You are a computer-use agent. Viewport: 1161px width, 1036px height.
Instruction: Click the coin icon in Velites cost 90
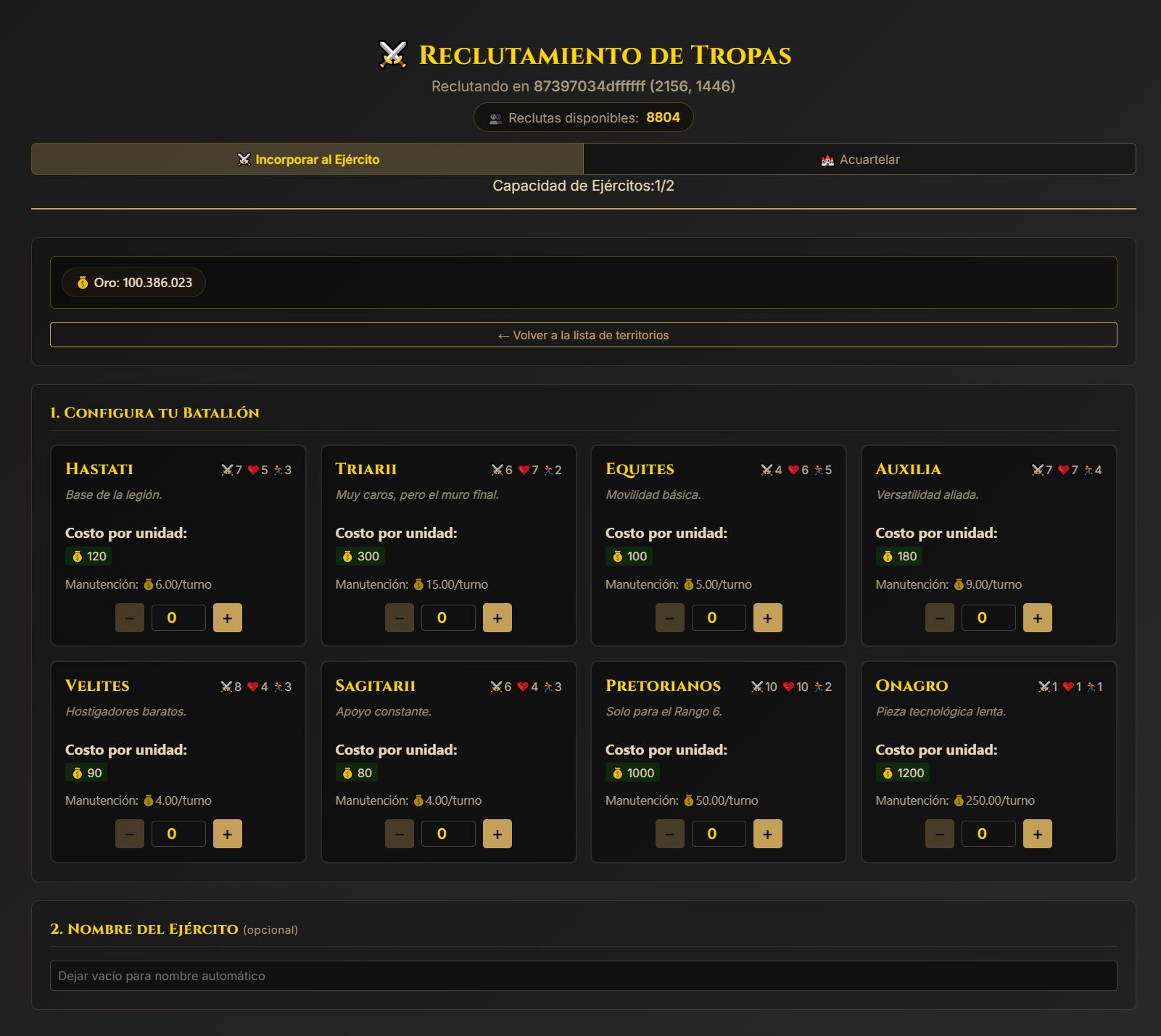78,773
